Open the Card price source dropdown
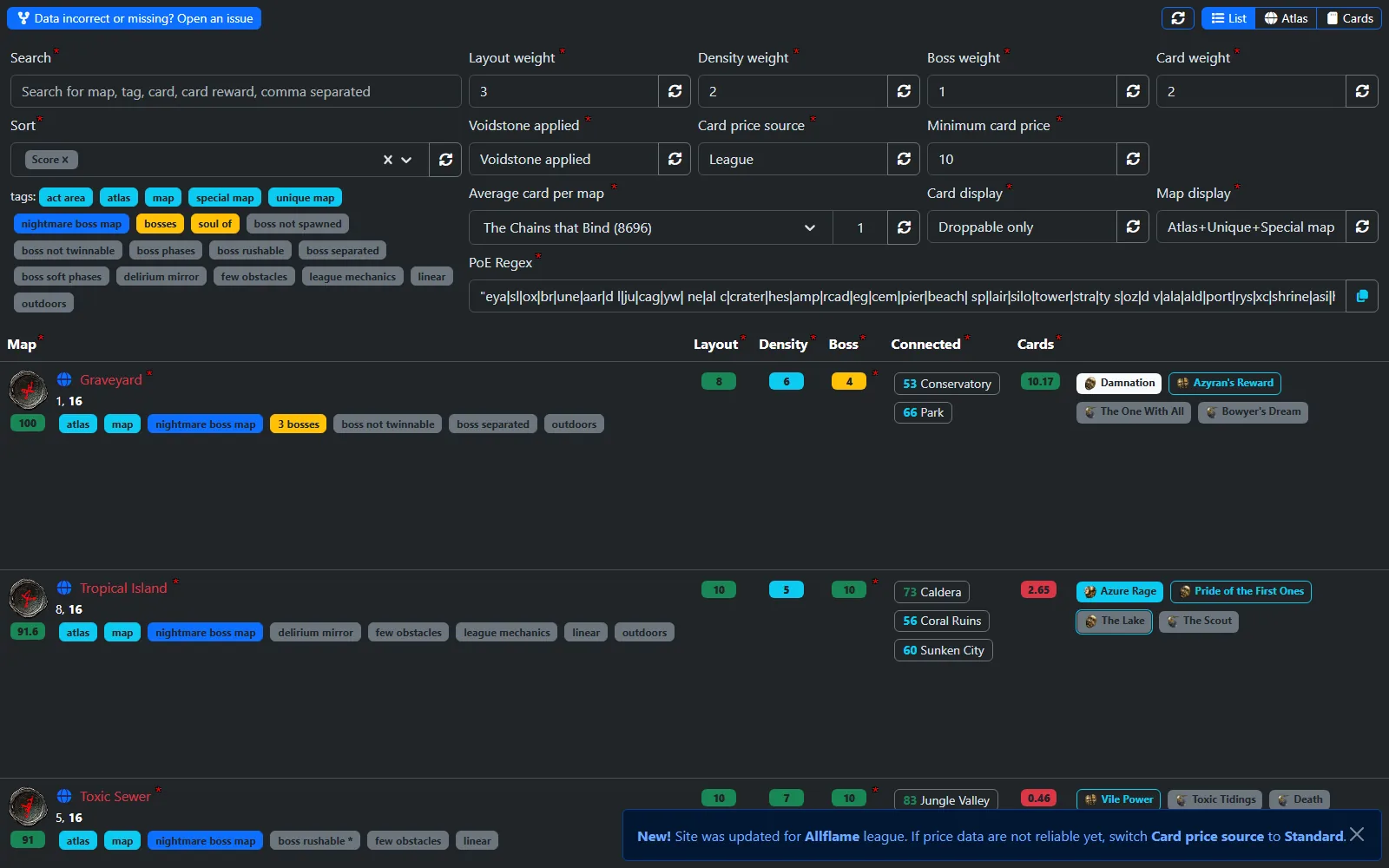Image resolution: width=1389 pixels, height=868 pixels. pyautogui.click(x=793, y=159)
